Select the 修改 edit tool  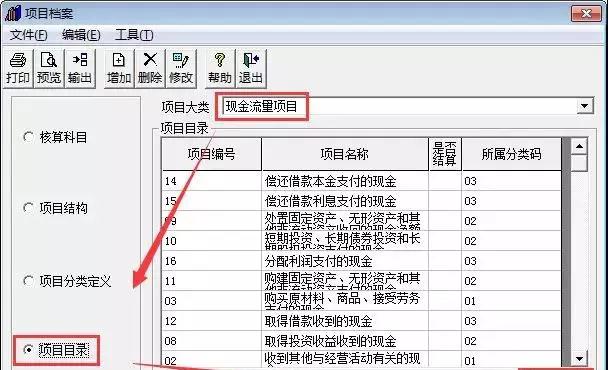[x=181, y=69]
